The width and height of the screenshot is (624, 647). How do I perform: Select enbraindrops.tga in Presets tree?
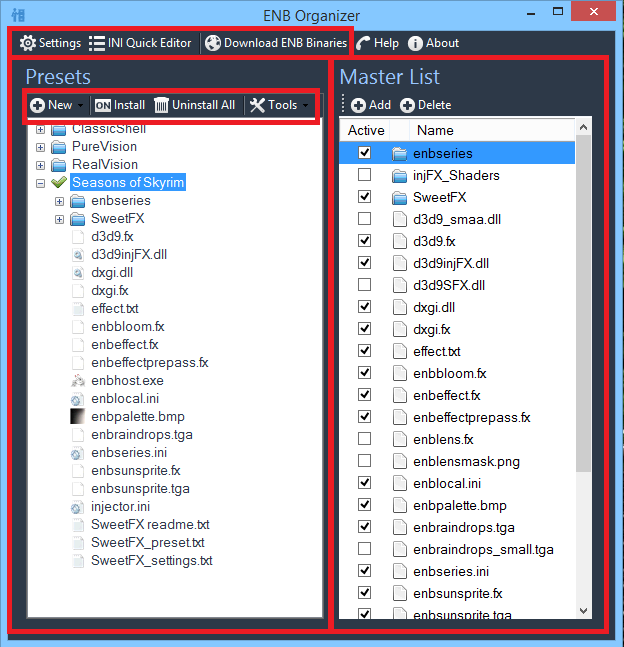coord(142,435)
